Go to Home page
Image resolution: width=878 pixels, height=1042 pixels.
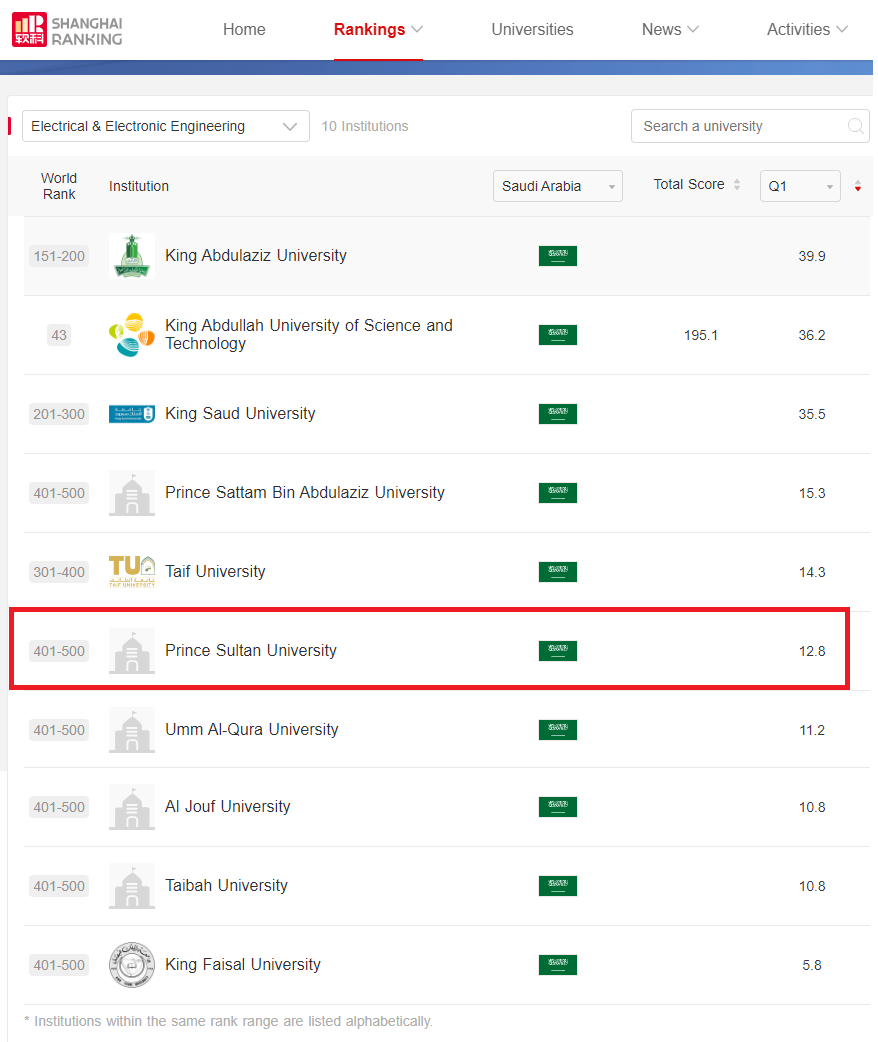point(244,30)
